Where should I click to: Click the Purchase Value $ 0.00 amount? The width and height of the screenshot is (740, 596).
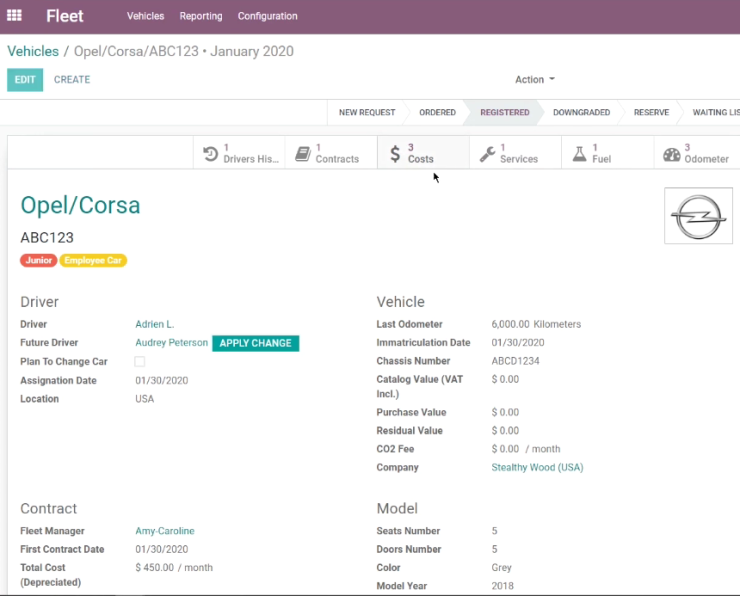[505, 412]
